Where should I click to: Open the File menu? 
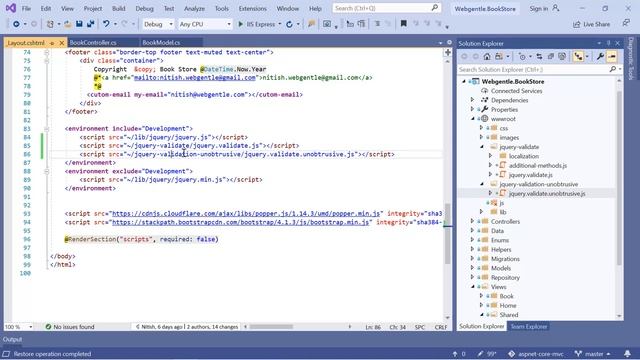[x=26, y=8]
